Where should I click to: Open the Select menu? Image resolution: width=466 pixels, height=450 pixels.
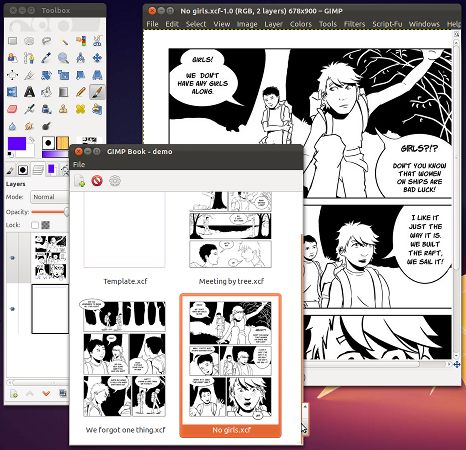(196, 24)
